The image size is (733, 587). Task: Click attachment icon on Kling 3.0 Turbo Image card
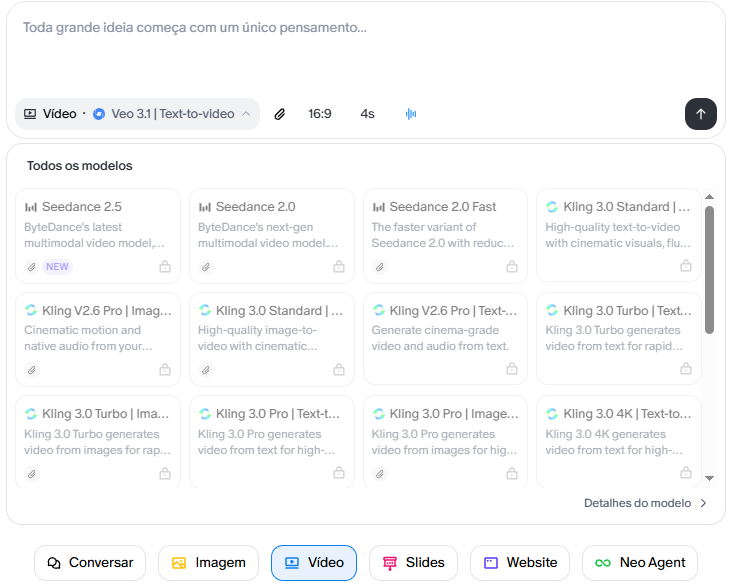[x=32, y=474]
